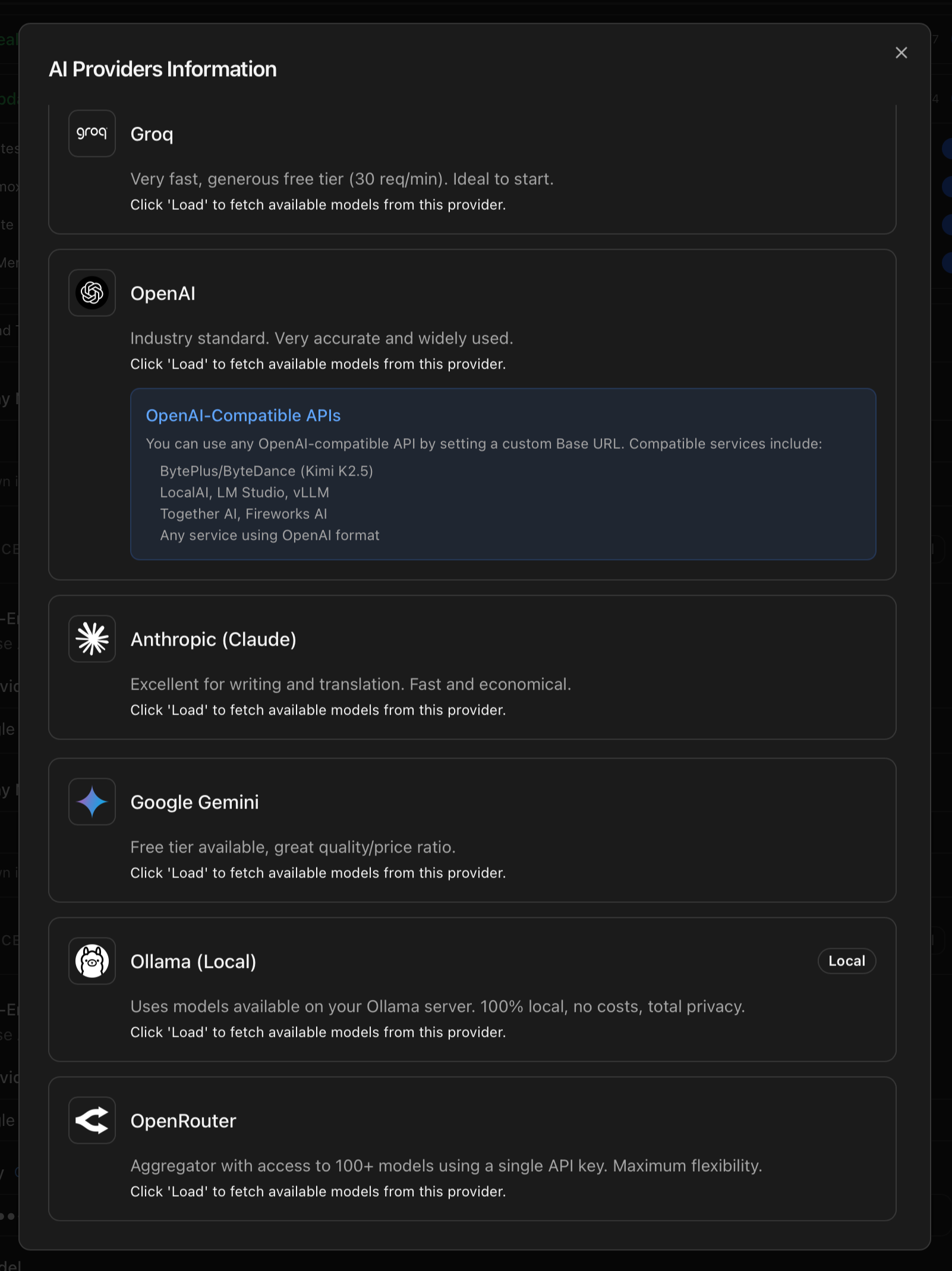Click the Groq logo icon

point(92,133)
